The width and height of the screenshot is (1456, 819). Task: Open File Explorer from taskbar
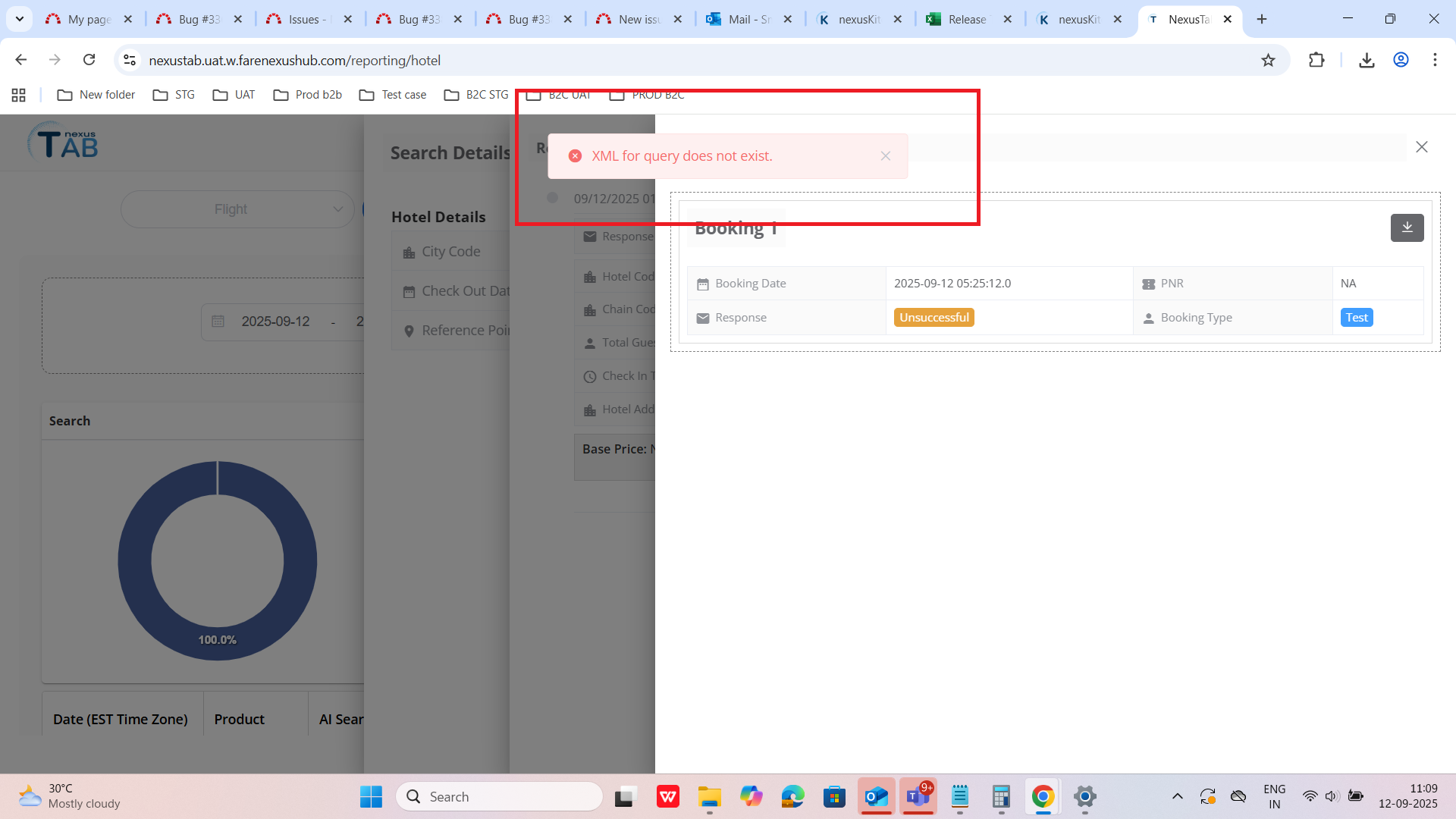(x=710, y=796)
